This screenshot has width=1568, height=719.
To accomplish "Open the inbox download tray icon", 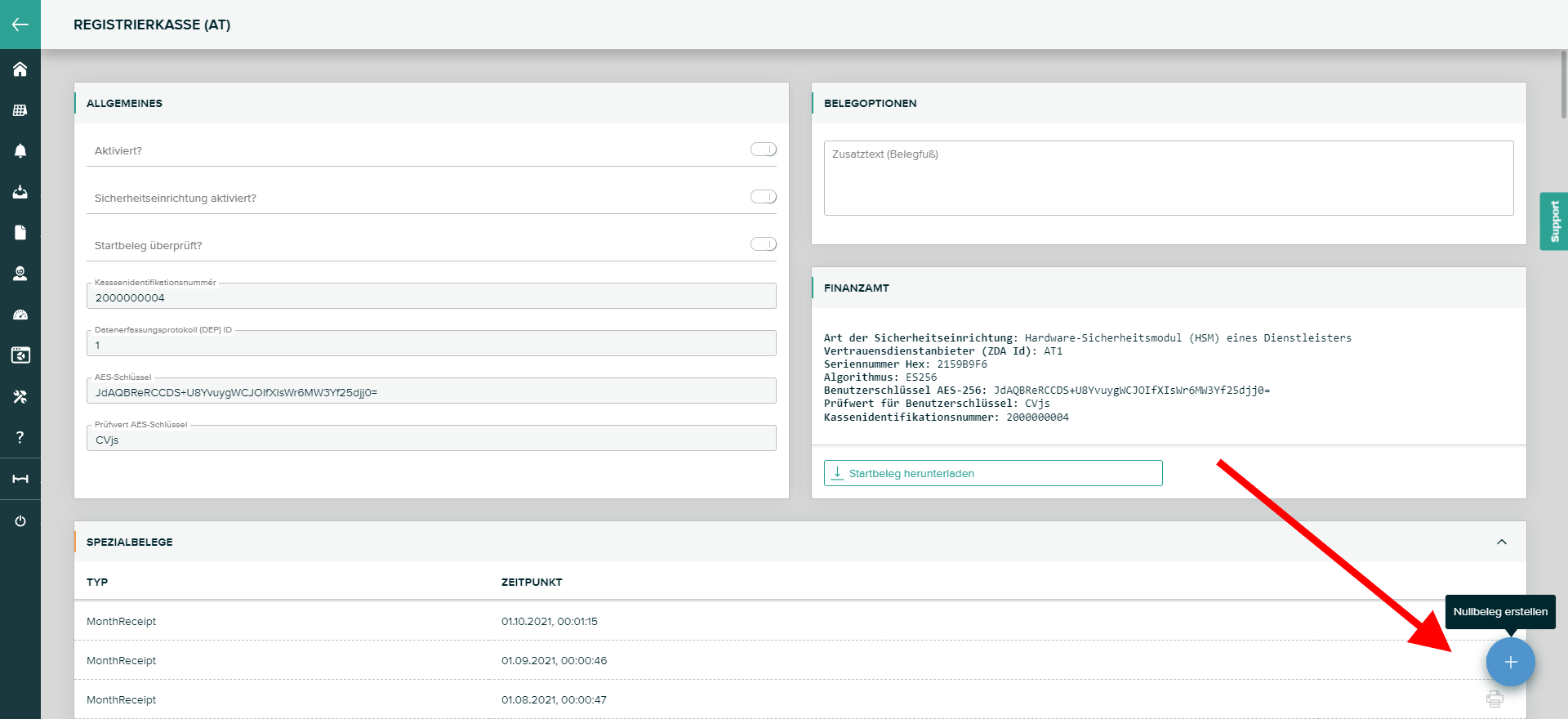I will [20, 192].
